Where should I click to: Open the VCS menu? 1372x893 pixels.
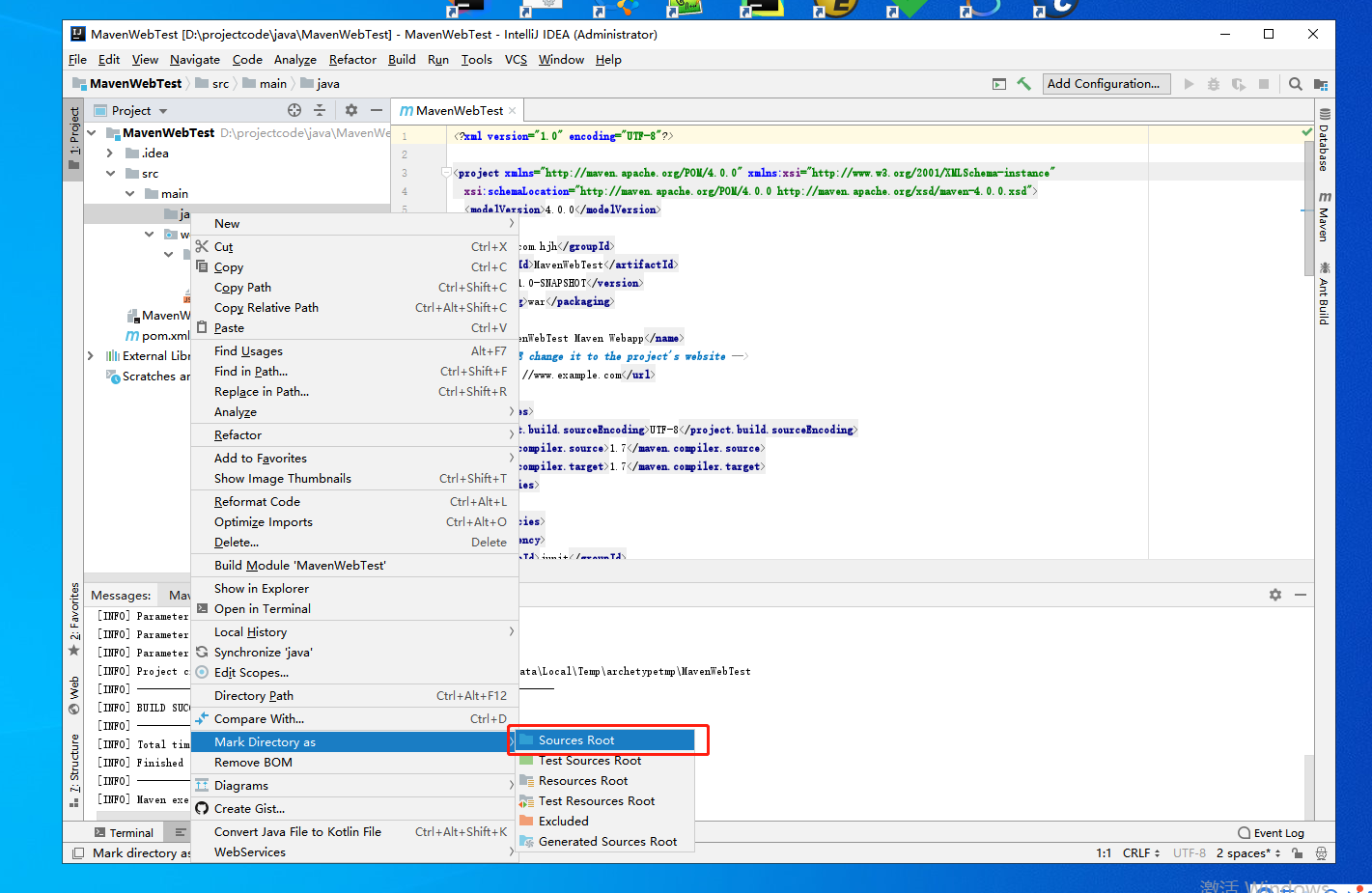click(x=517, y=60)
